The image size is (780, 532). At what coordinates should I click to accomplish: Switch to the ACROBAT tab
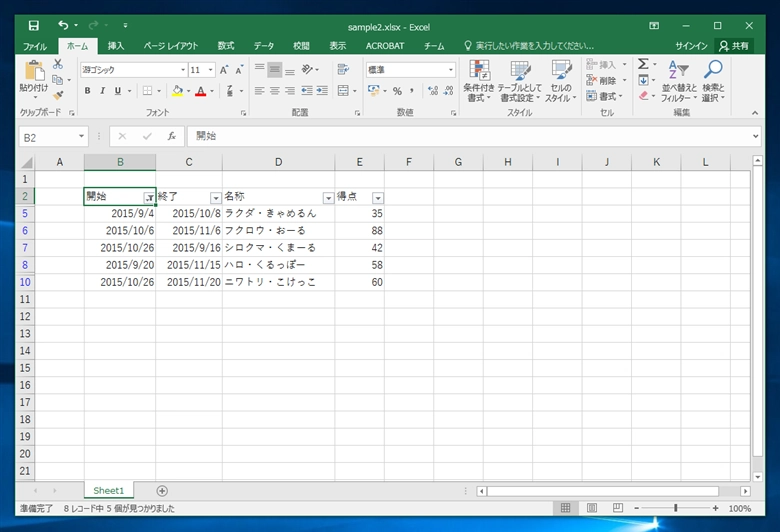point(385,46)
